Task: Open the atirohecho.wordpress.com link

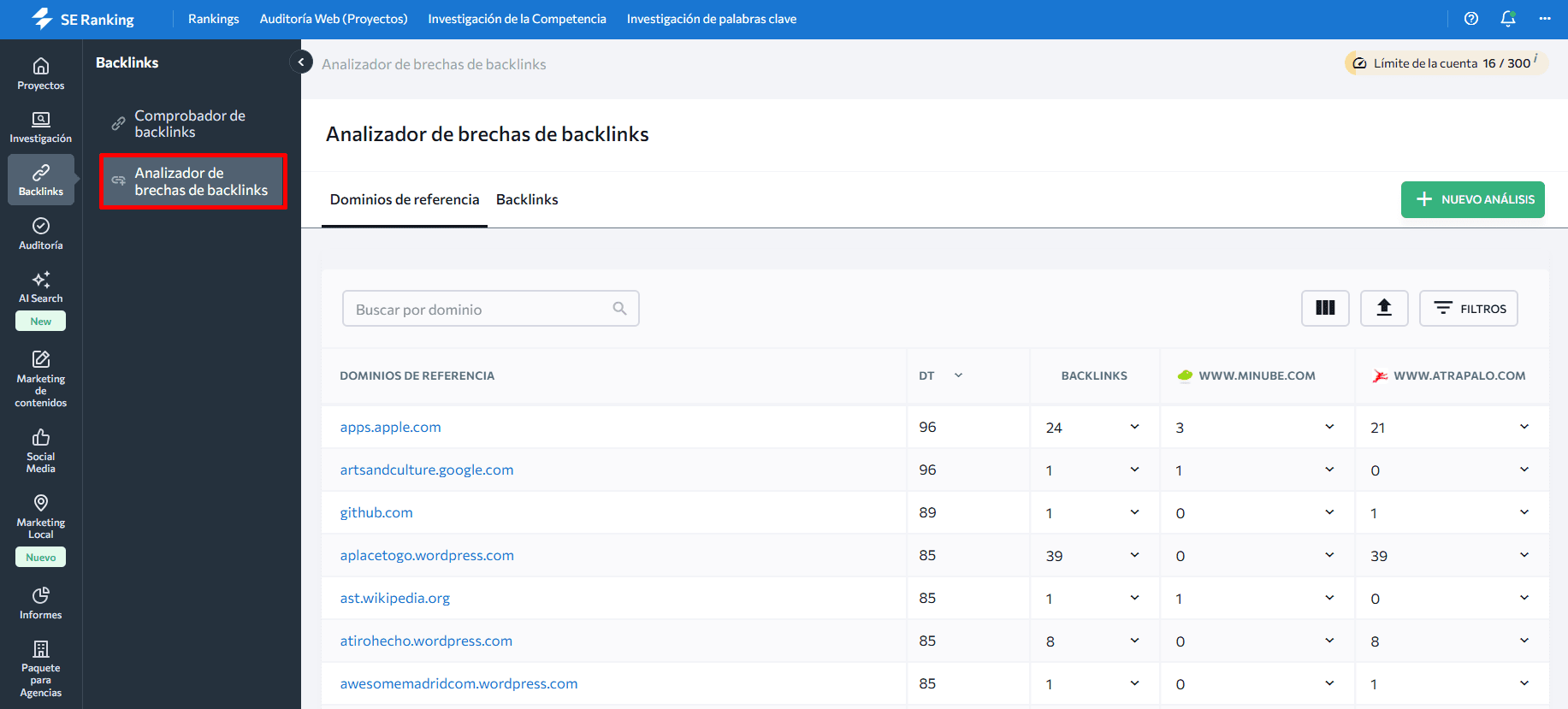Action: tap(426, 641)
